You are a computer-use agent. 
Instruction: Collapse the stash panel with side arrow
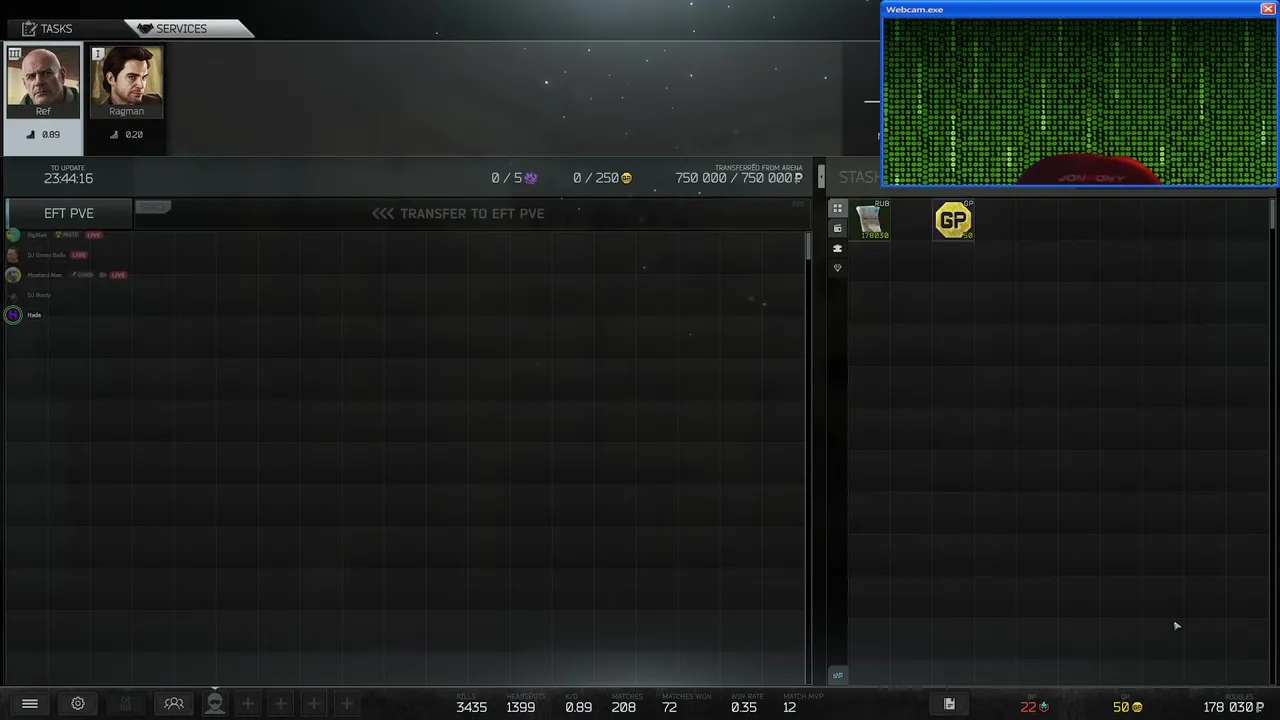[x=821, y=178]
